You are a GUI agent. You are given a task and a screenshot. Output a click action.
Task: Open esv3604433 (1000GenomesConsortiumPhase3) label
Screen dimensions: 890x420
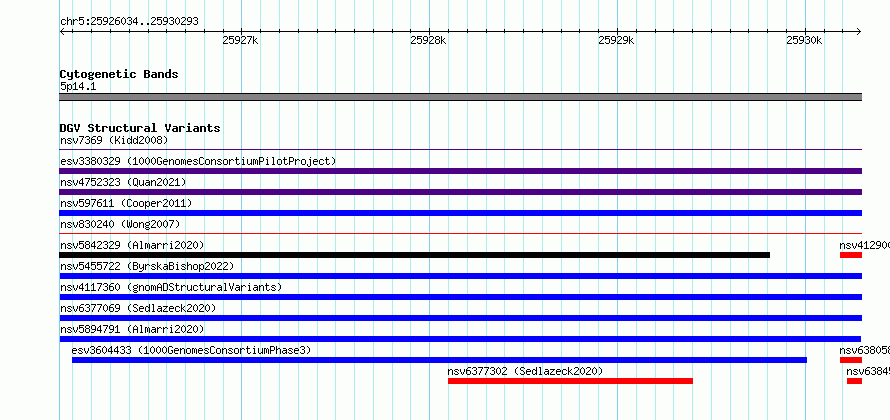(191, 350)
